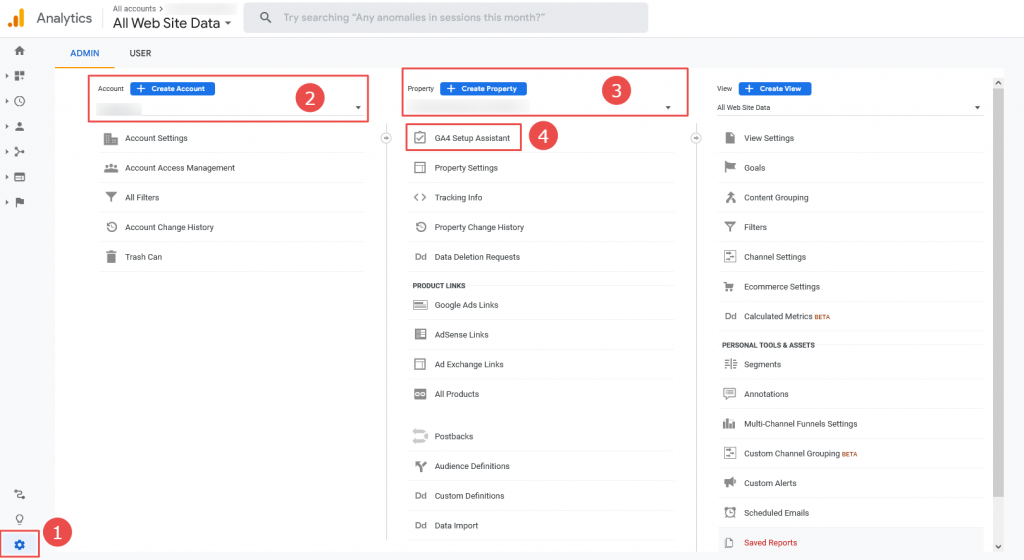Open Discover lightbulb icon in sidebar

[x=20, y=520]
